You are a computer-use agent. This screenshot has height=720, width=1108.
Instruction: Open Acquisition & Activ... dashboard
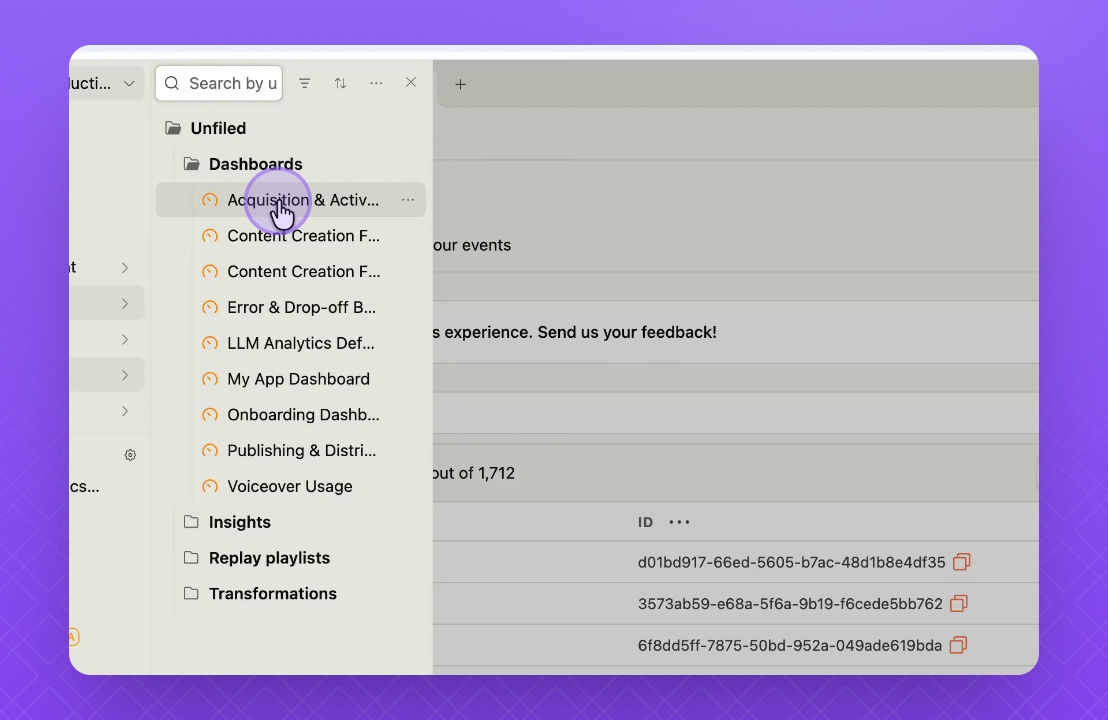(303, 200)
